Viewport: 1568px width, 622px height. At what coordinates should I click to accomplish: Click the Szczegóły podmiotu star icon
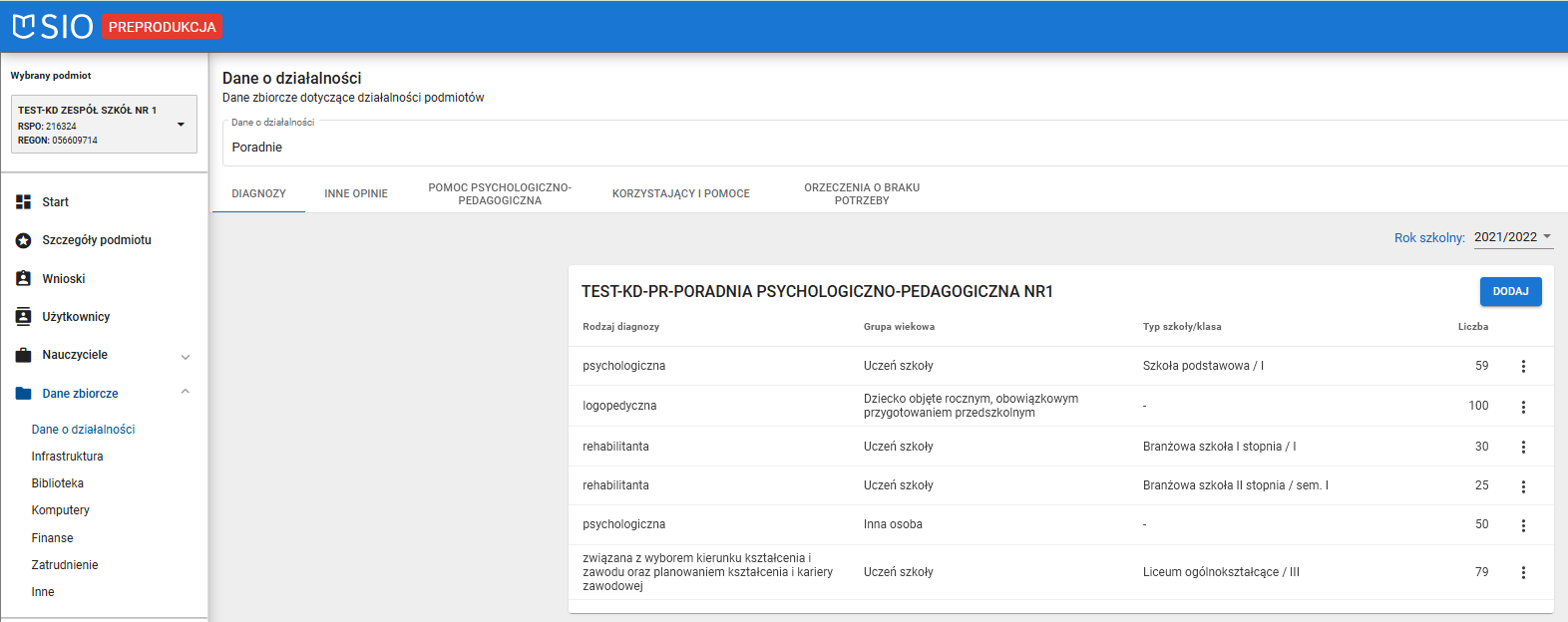click(24, 240)
